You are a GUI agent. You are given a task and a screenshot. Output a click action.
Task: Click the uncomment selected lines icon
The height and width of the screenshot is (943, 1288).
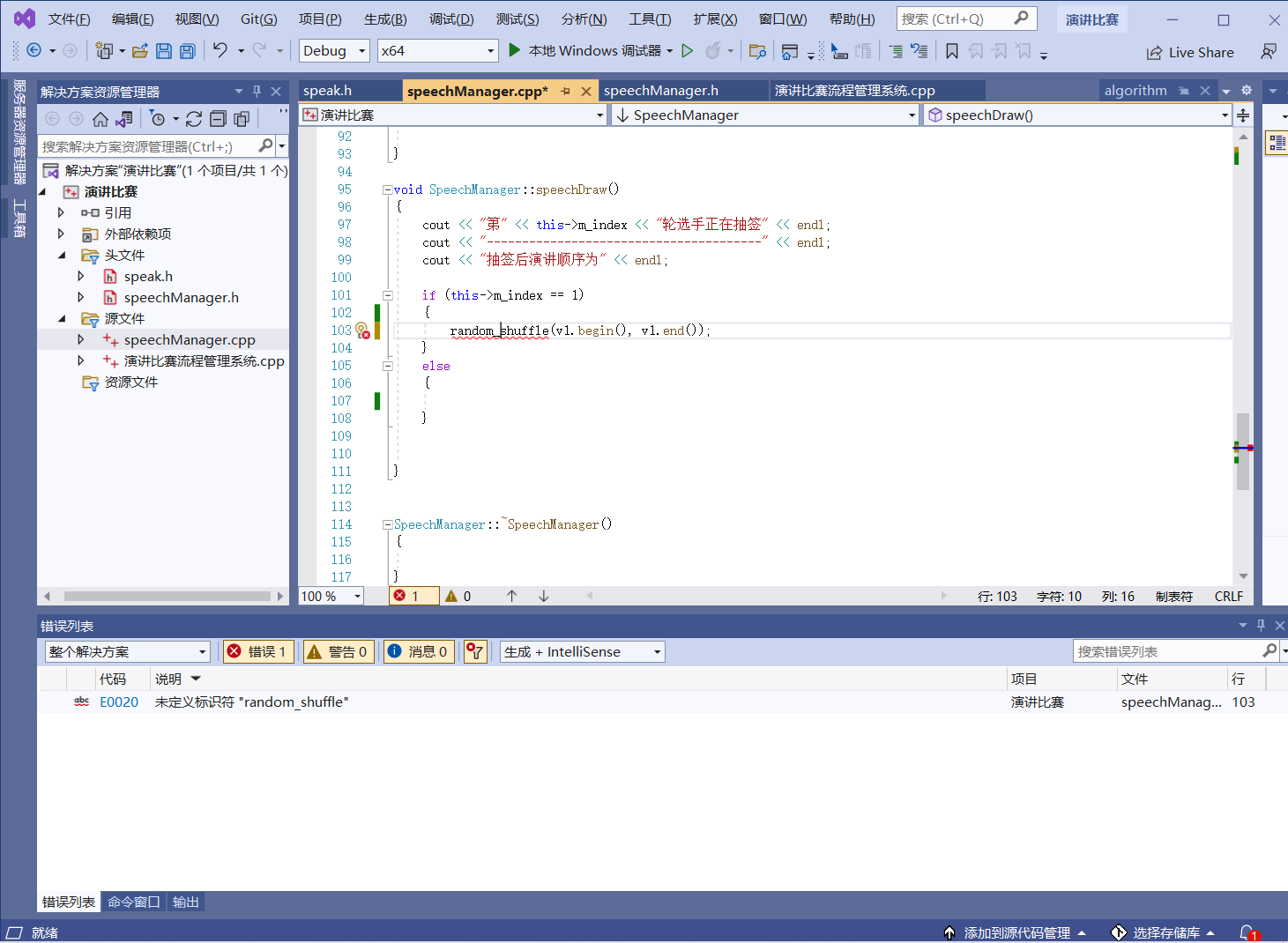(x=919, y=51)
